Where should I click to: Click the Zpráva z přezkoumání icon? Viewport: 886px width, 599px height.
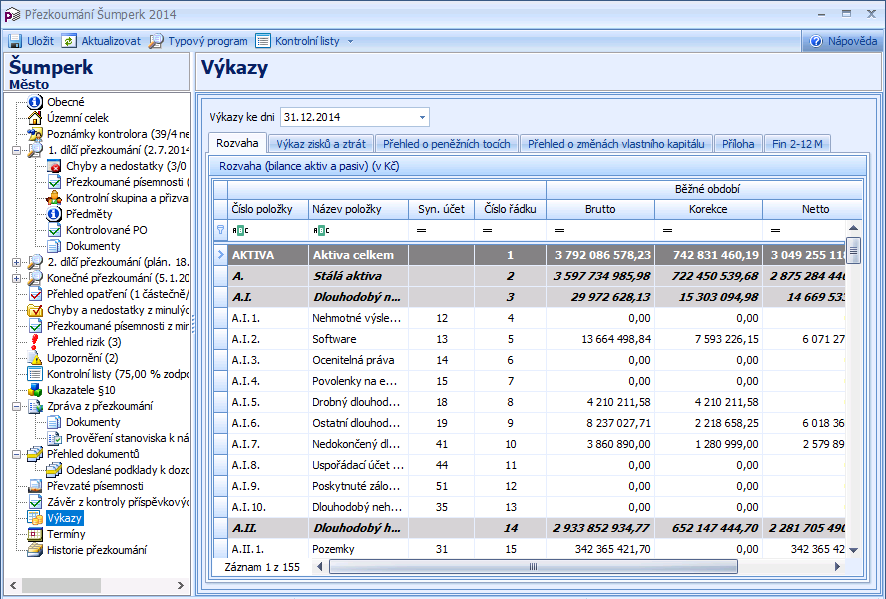coord(35,406)
